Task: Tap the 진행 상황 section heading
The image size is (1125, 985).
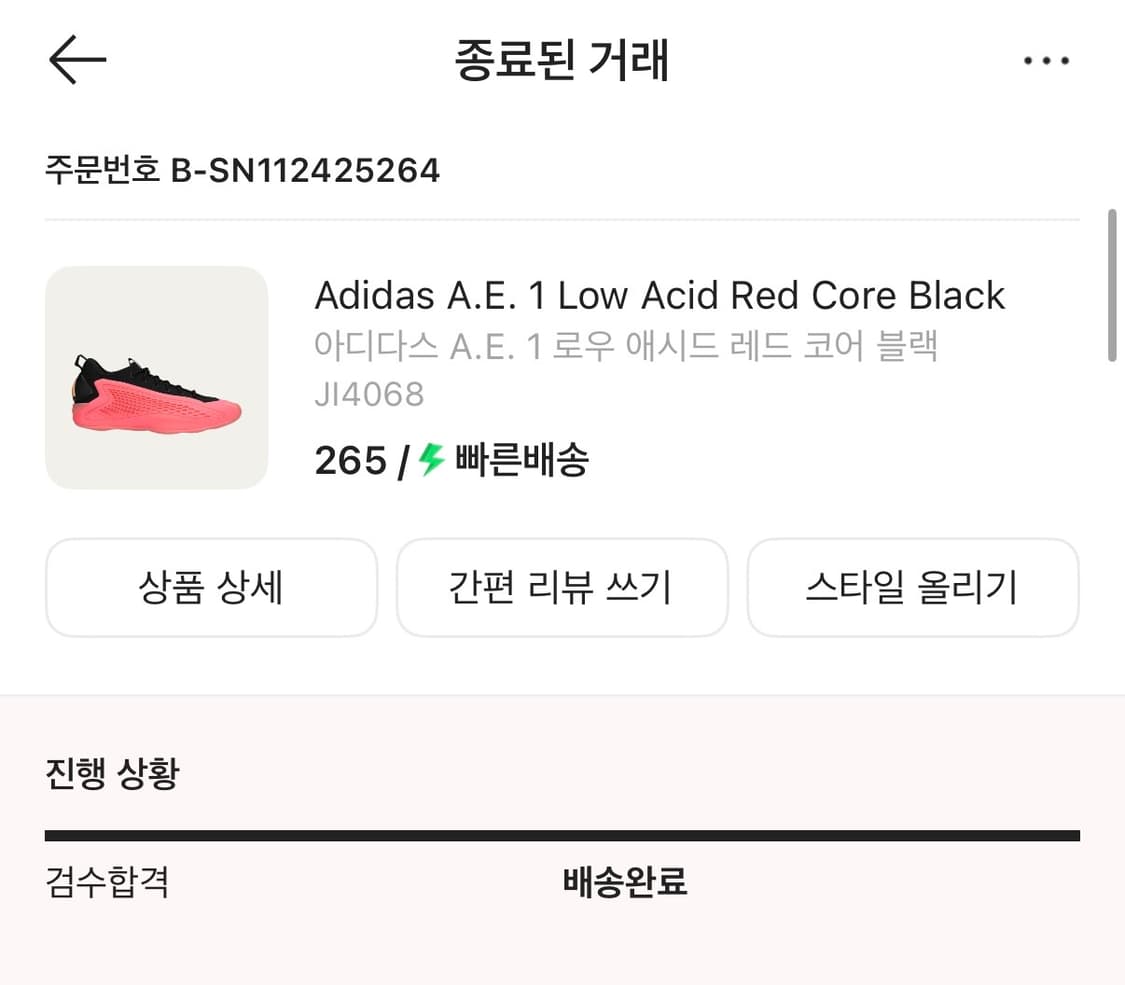Action: [x=112, y=773]
